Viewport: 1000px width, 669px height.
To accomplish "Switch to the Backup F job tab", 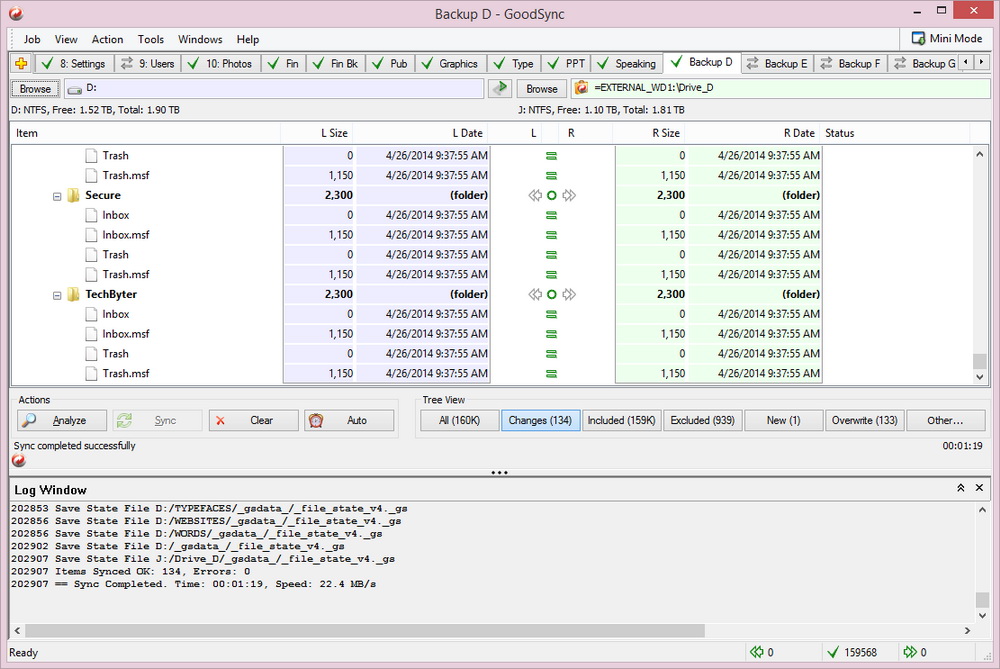I will pyautogui.click(x=851, y=64).
